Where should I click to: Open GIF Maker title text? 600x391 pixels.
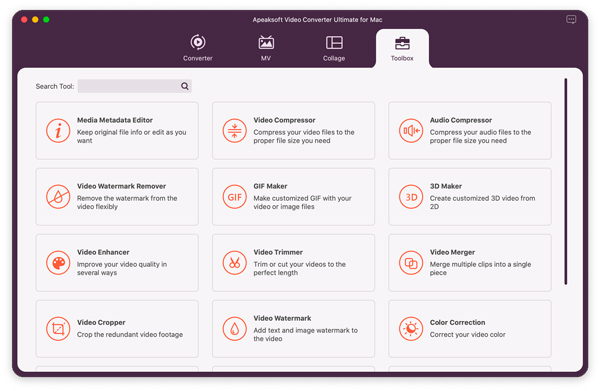pos(270,186)
